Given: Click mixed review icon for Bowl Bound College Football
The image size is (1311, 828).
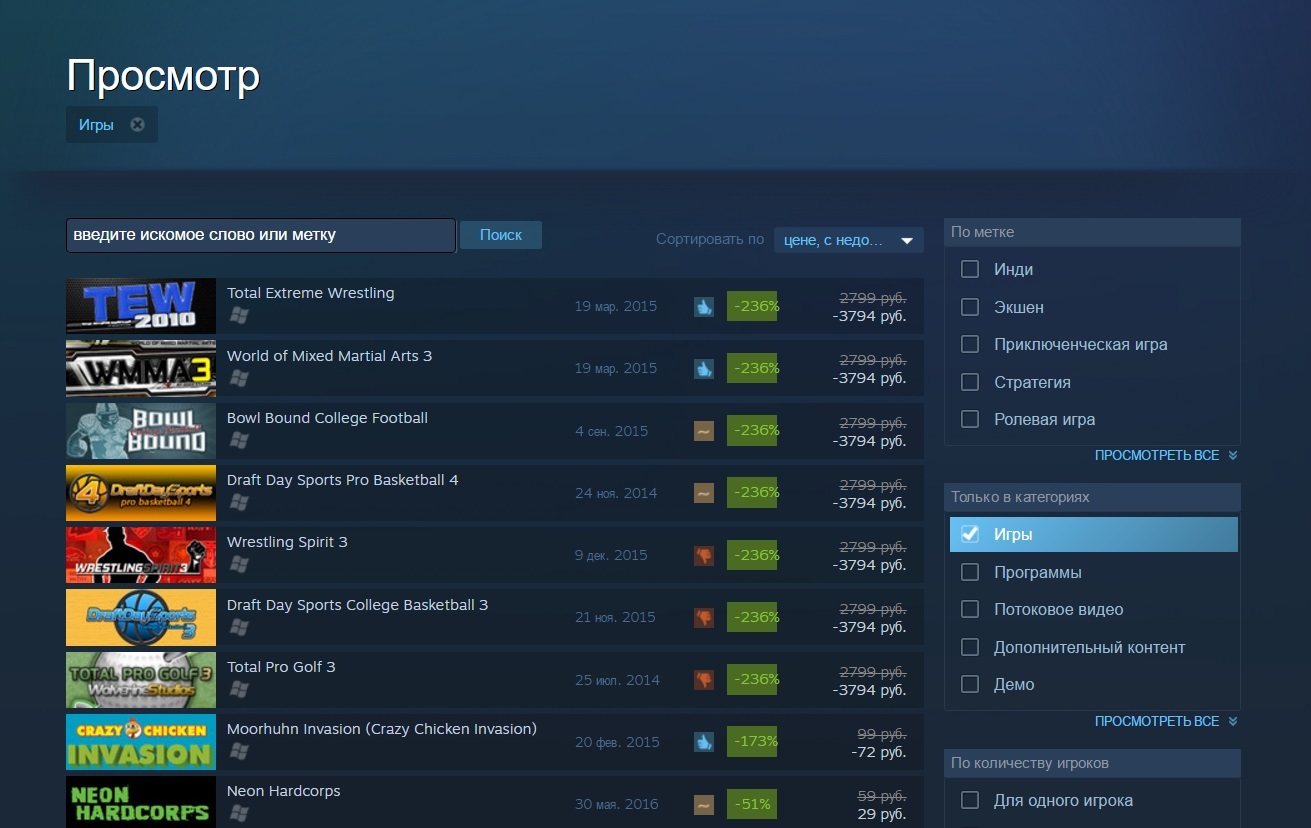Looking at the screenshot, I should [x=704, y=431].
